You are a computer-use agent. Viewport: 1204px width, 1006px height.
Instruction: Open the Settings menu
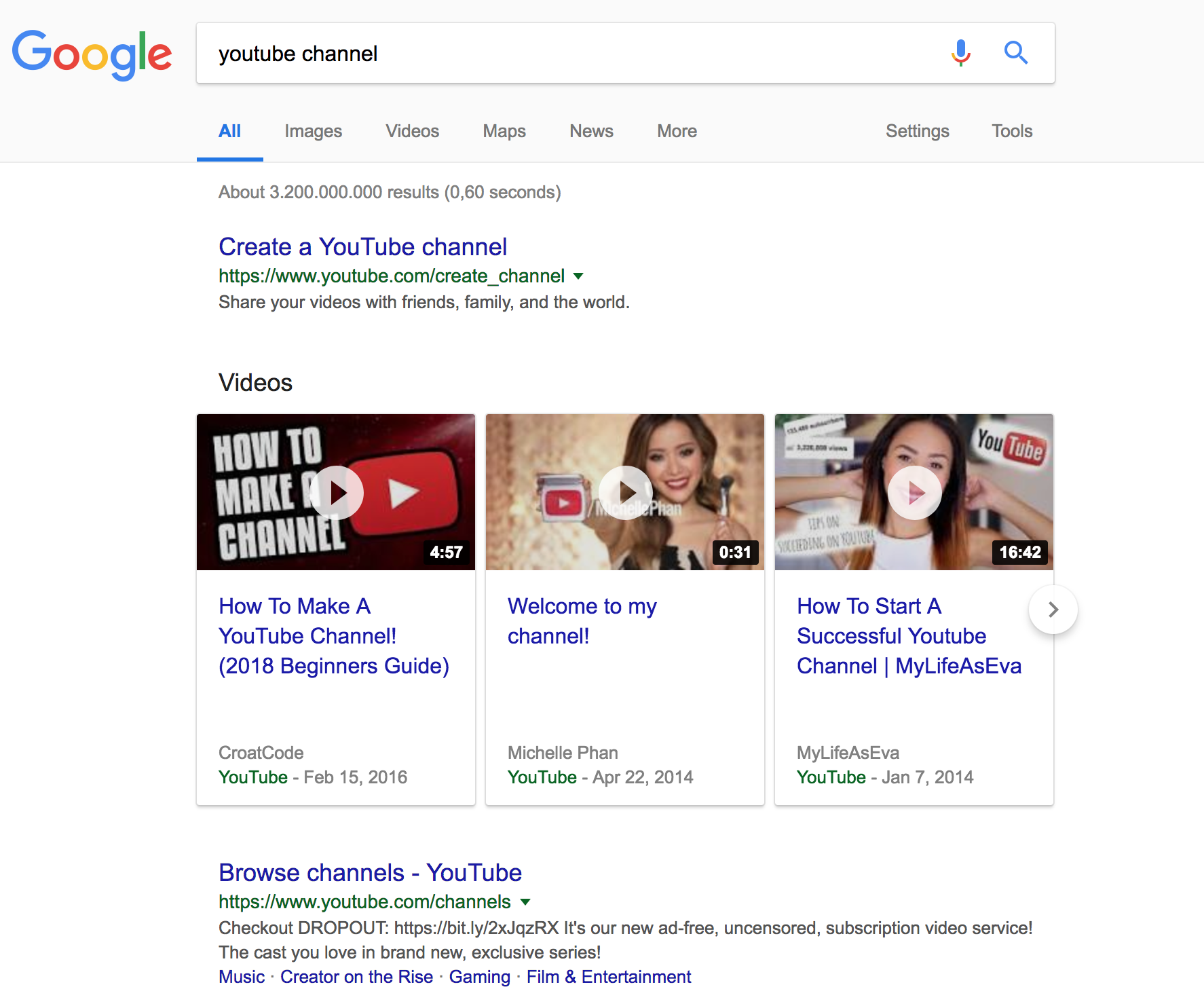click(x=917, y=131)
